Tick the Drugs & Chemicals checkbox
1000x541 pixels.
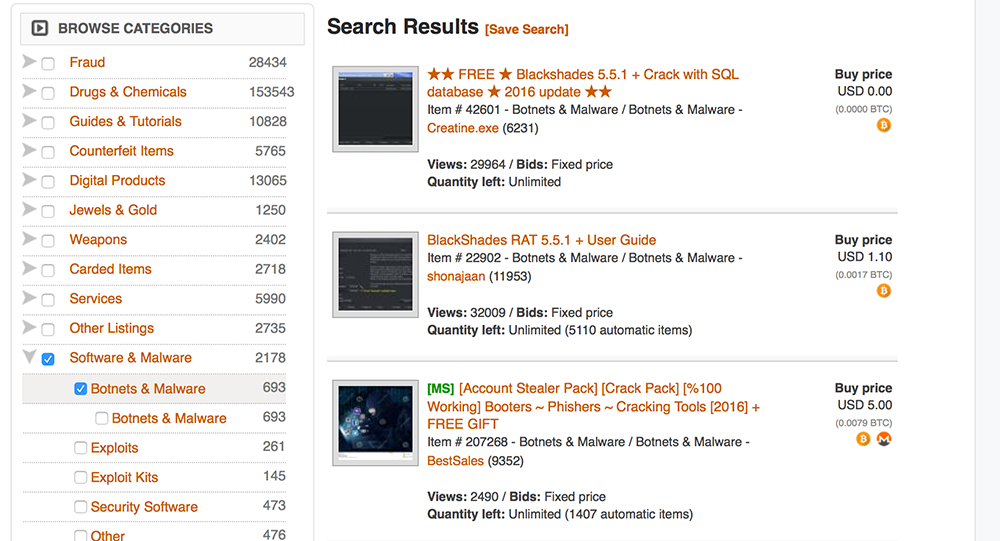coord(48,93)
